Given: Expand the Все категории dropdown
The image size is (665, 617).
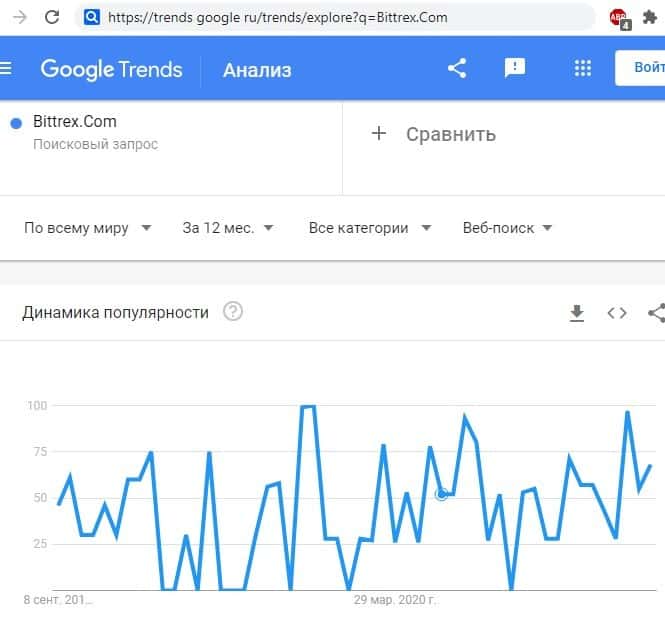Looking at the screenshot, I should [370, 228].
